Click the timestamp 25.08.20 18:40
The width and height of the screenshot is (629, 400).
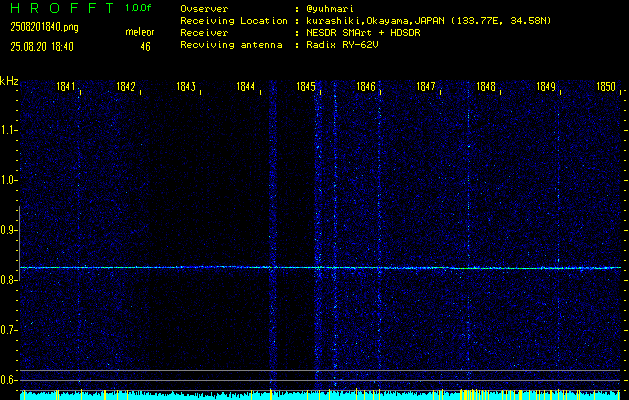(42, 47)
